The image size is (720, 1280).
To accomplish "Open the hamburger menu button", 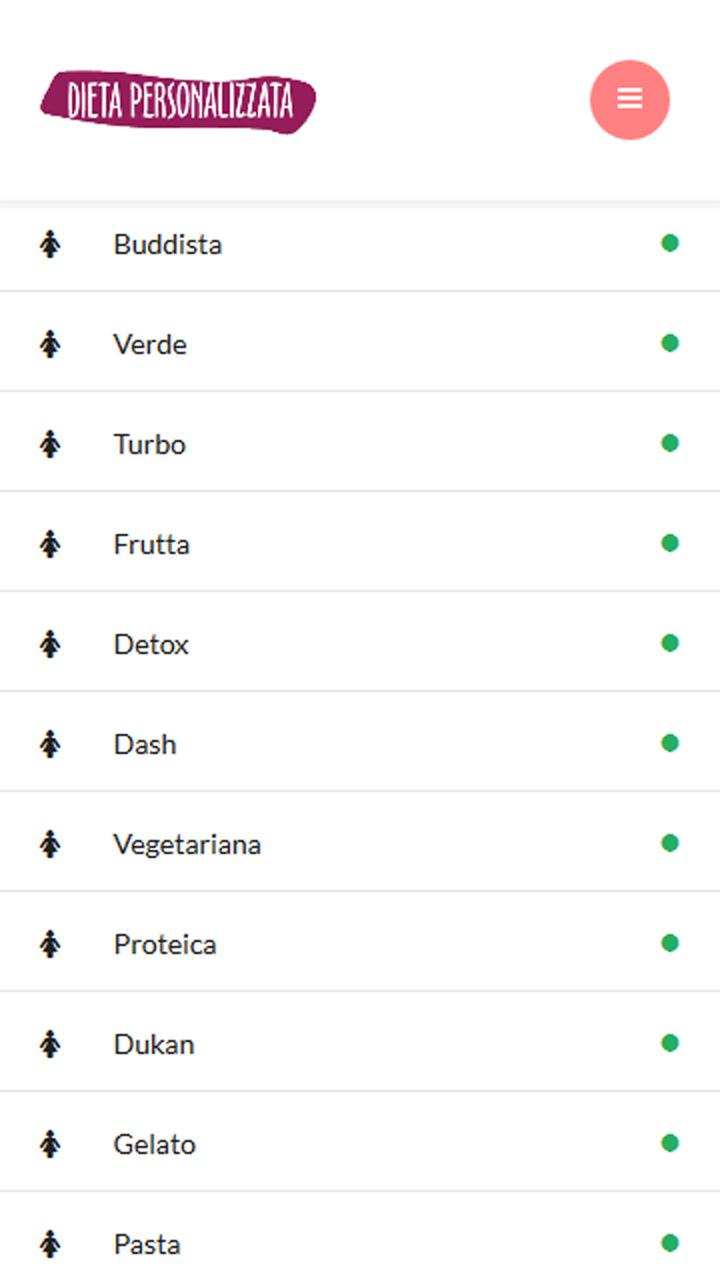I will pyautogui.click(x=629, y=99).
